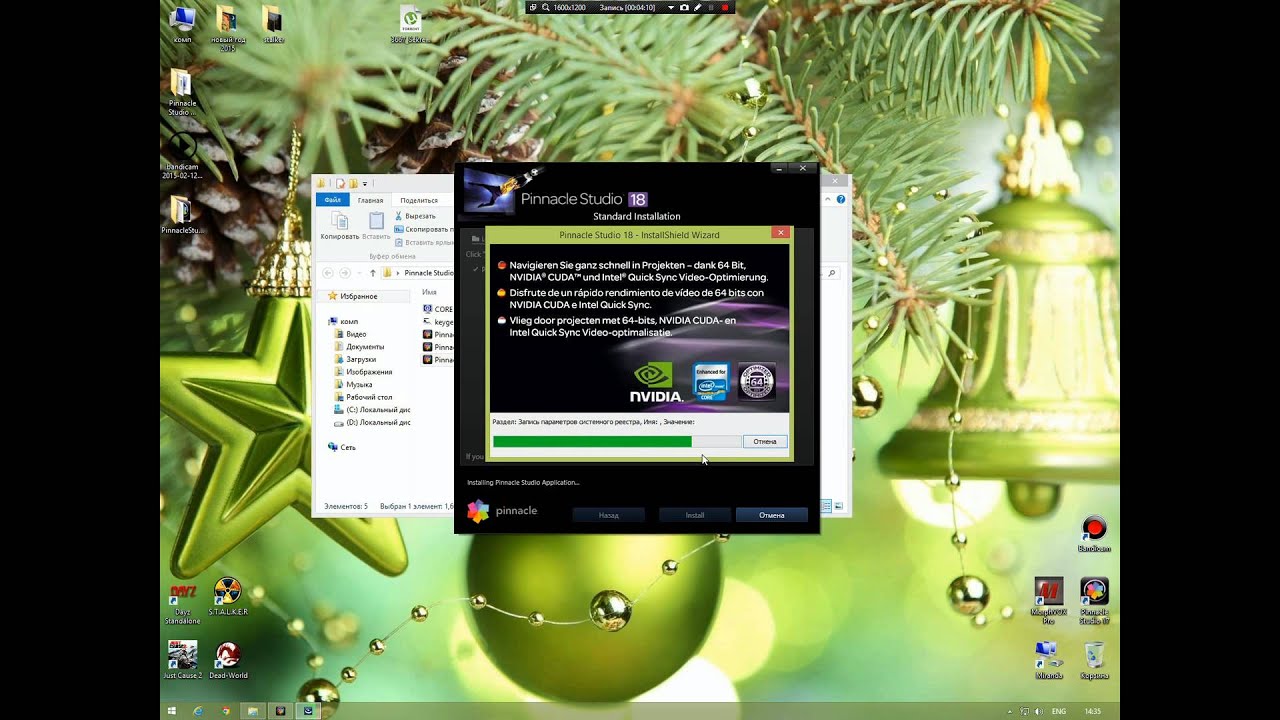Screen dimensions: 1280x720
Task: Go up one folder level in Explorer
Action: pyautogui.click(x=373, y=272)
